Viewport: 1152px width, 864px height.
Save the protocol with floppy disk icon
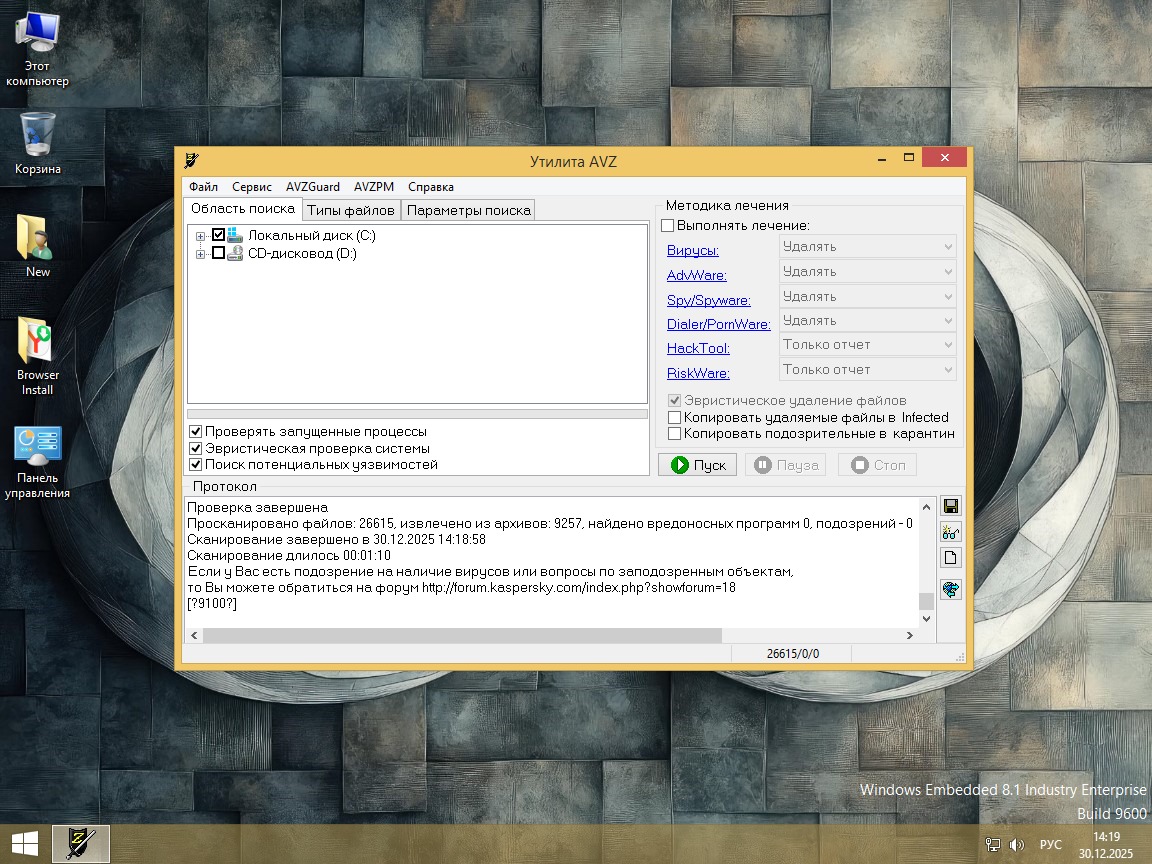coord(950,506)
